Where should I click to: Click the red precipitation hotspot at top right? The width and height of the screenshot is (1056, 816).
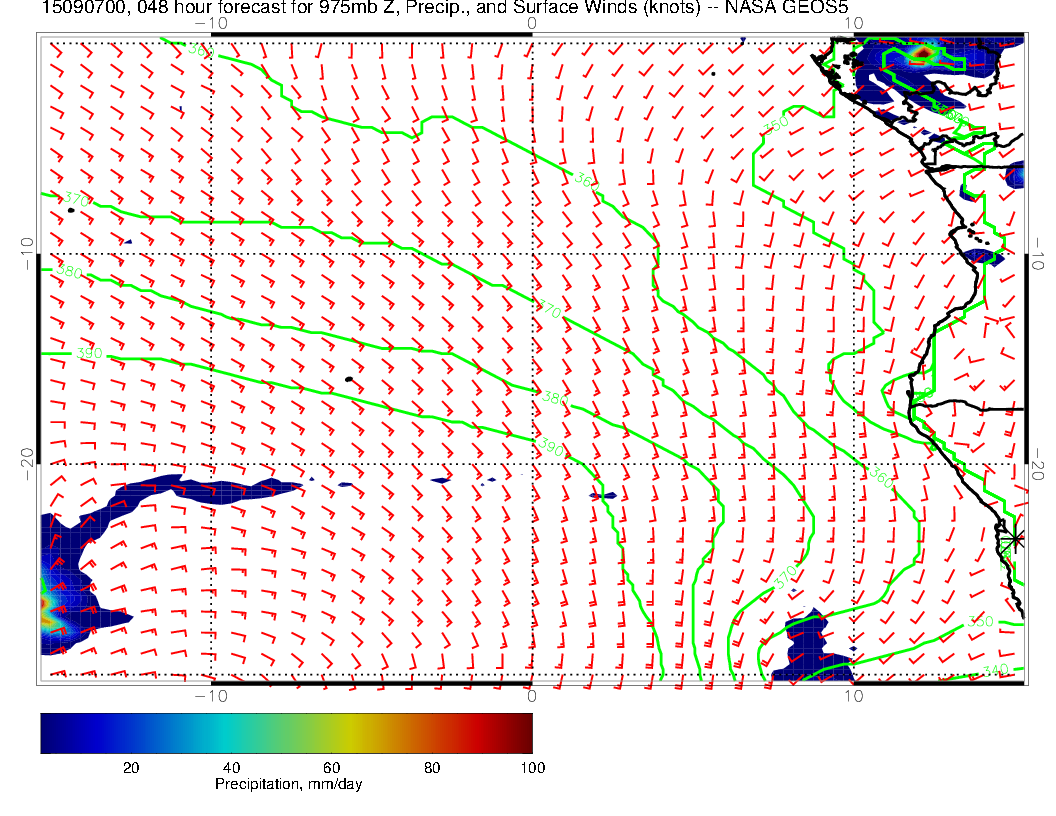(x=925, y=50)
